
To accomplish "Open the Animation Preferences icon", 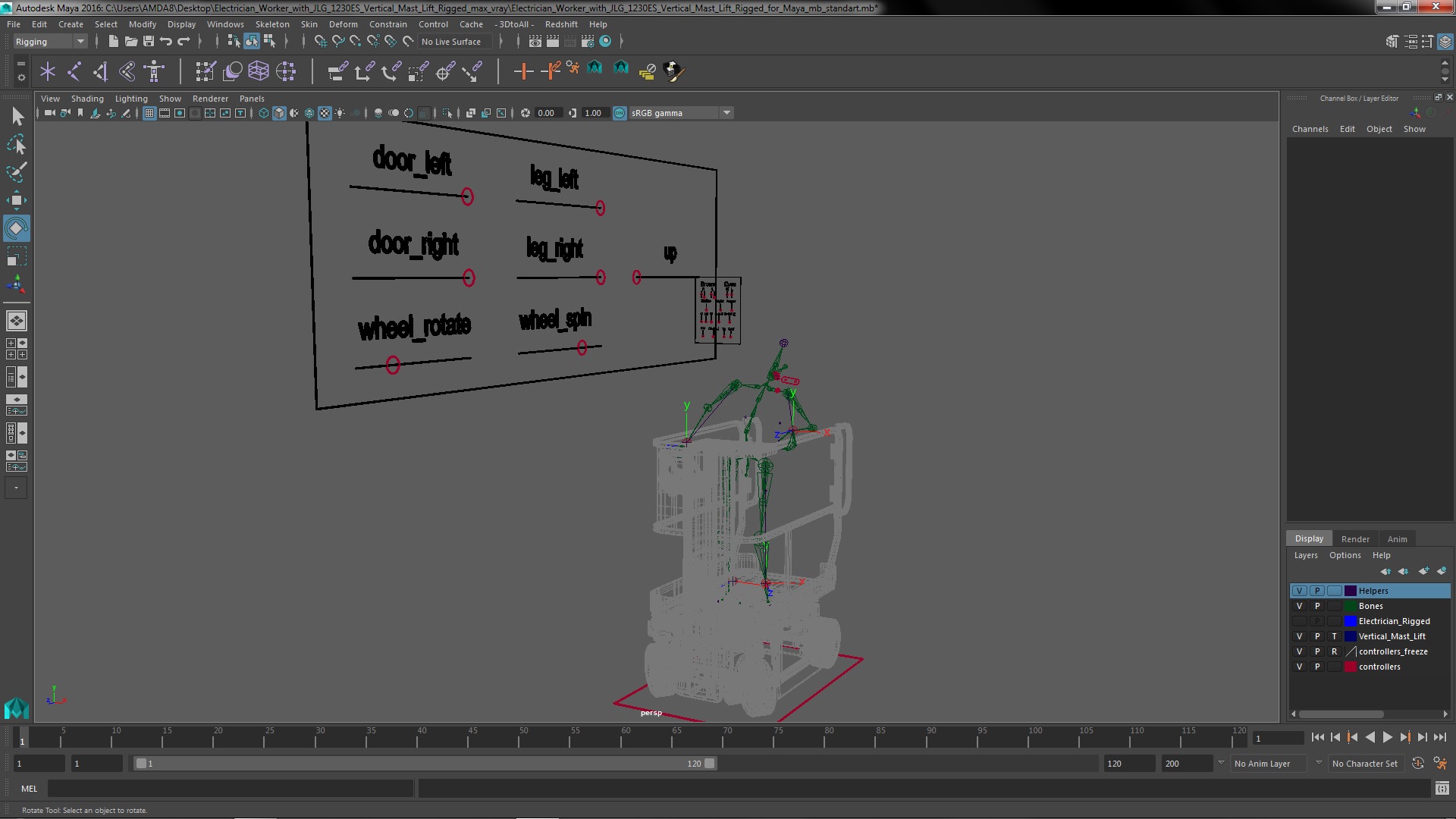I will [1440, 764].
